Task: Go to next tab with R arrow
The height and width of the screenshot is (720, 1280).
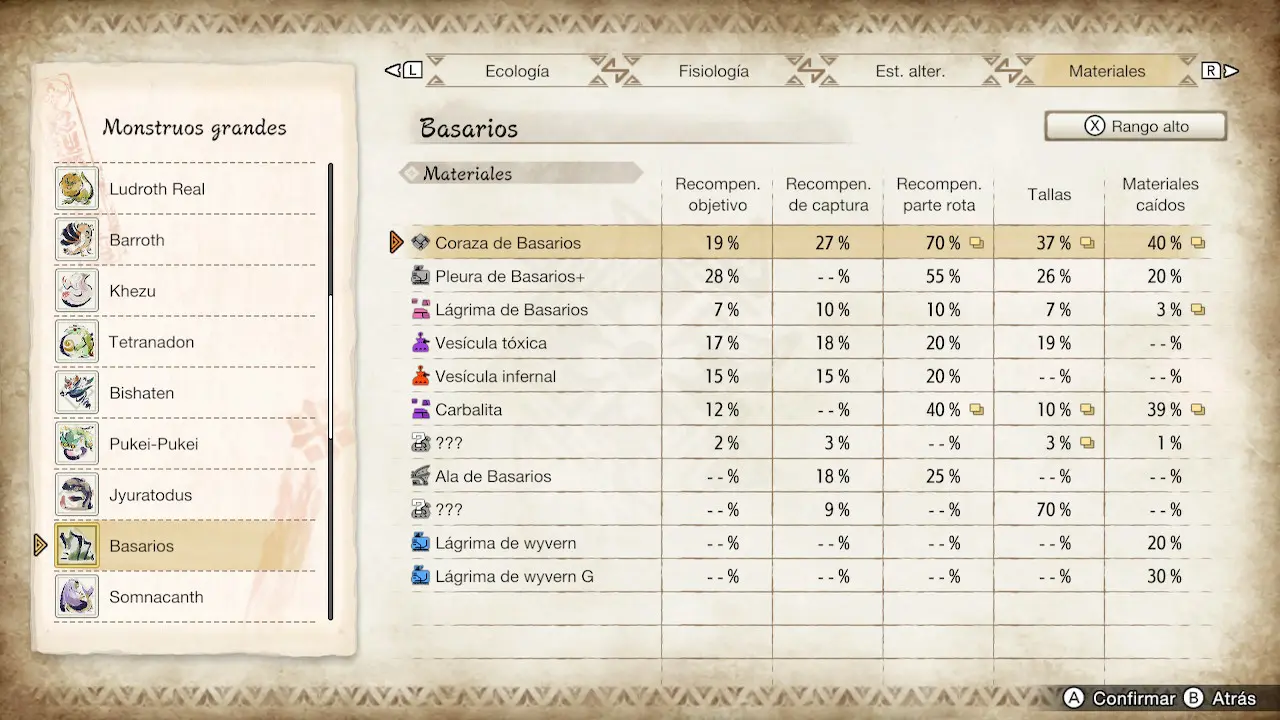Action: point(1220,70)
